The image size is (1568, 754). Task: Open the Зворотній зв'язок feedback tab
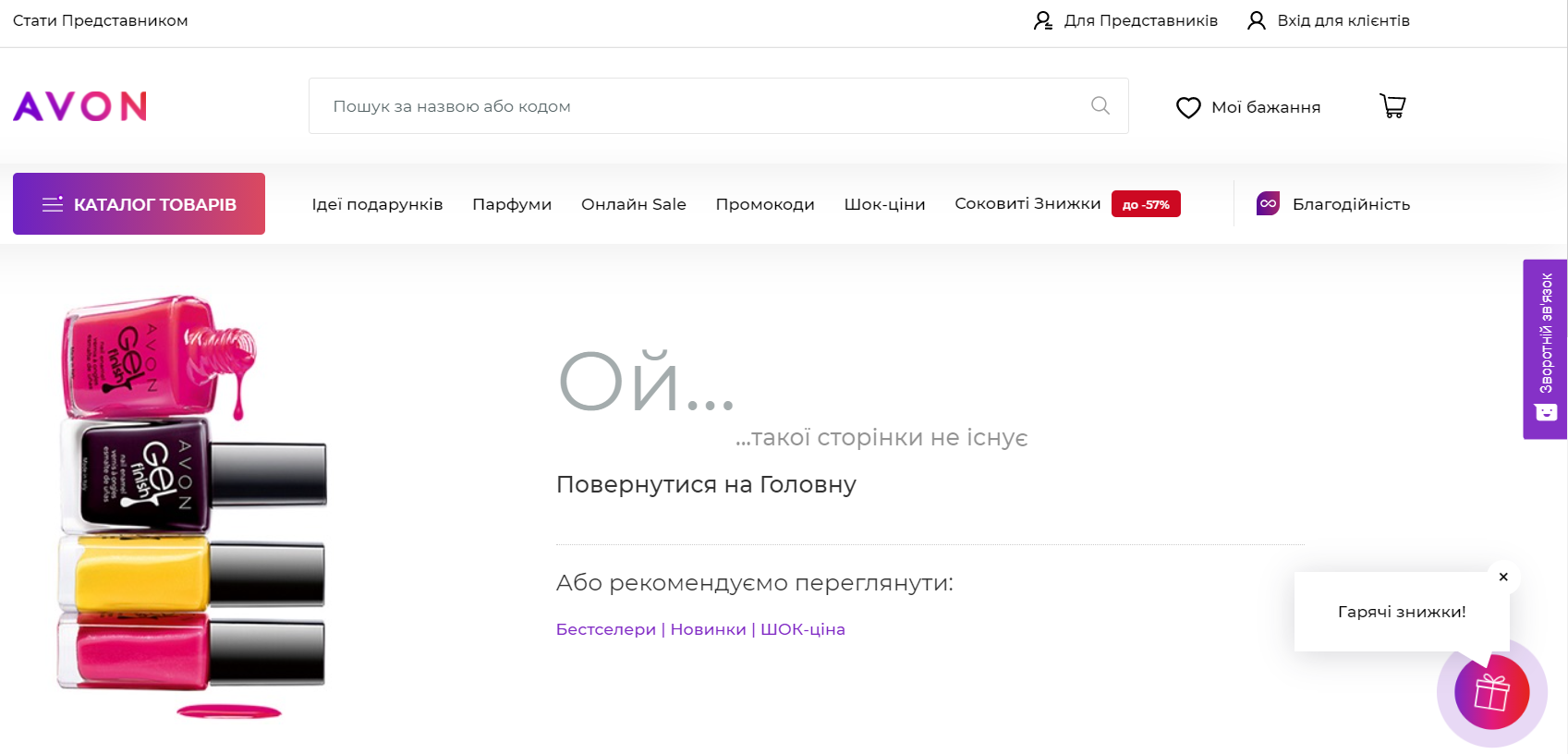(x=1545, y=348)
